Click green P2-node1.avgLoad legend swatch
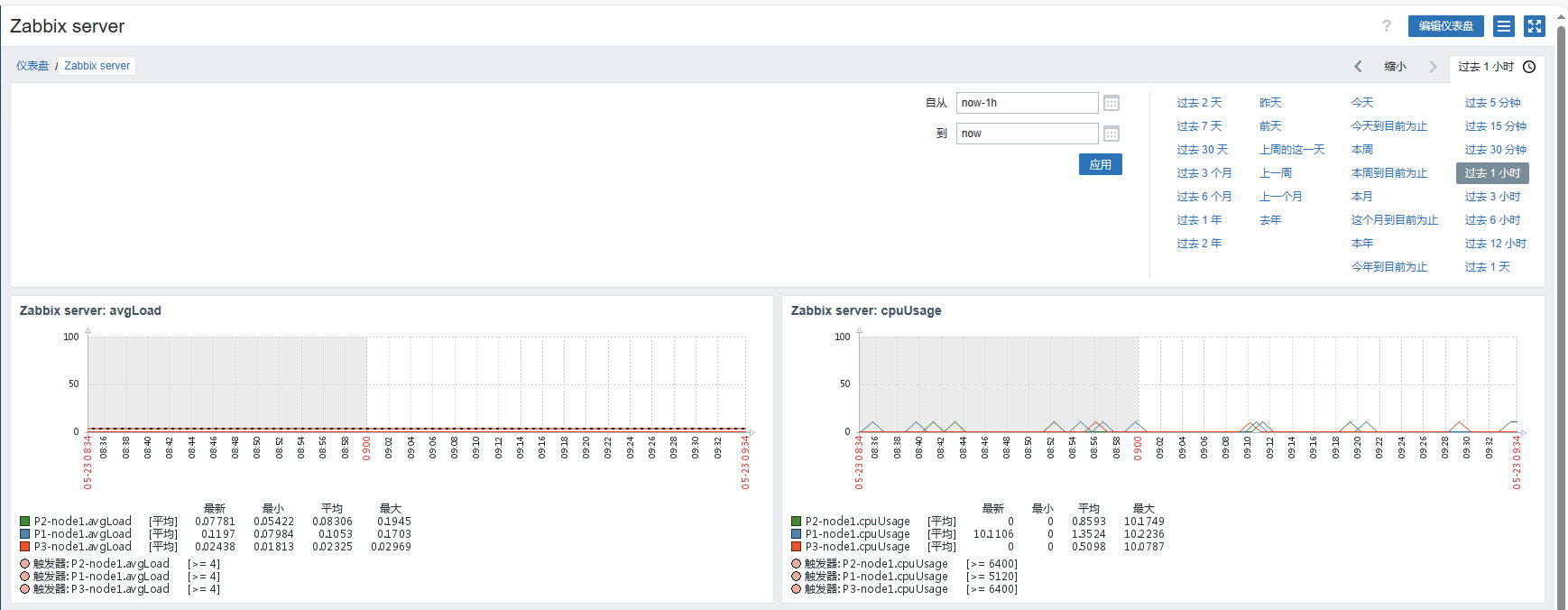The width and height of the screenshot is (1568, 610). pyautogui.click(x=25, y=522)
